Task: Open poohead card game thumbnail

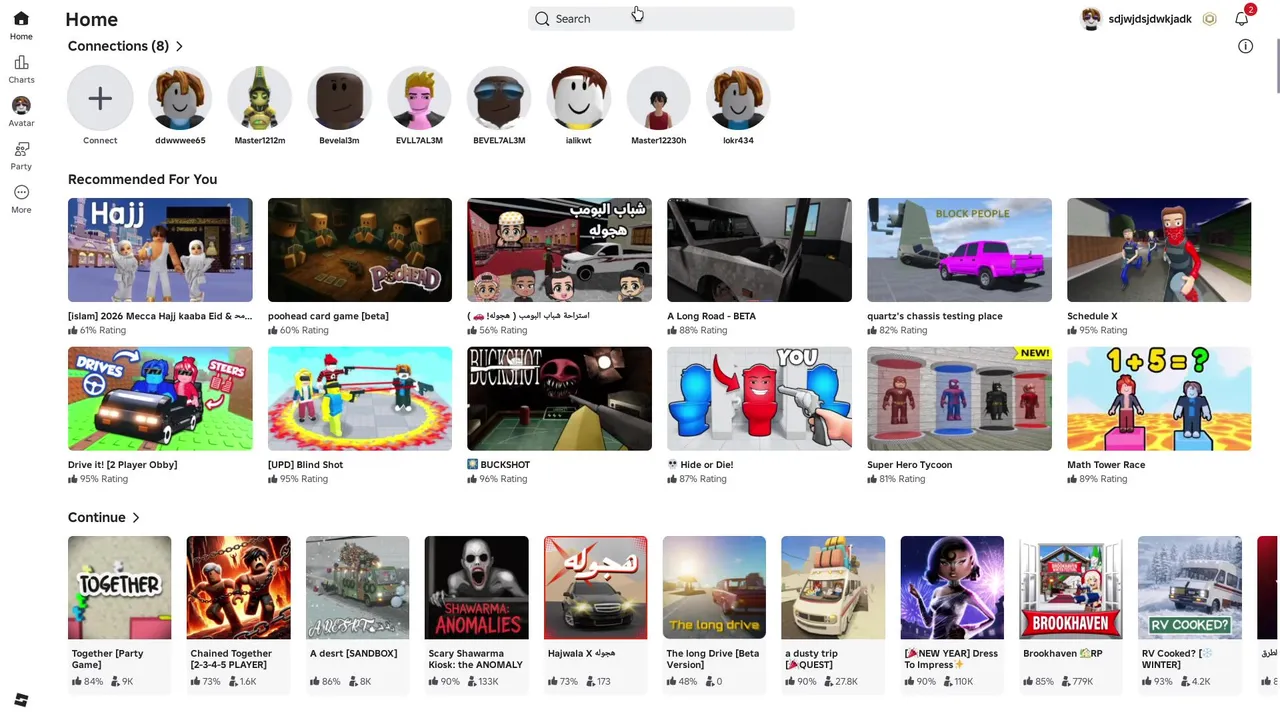Action: pyautogui.click(x=360, y=250)
